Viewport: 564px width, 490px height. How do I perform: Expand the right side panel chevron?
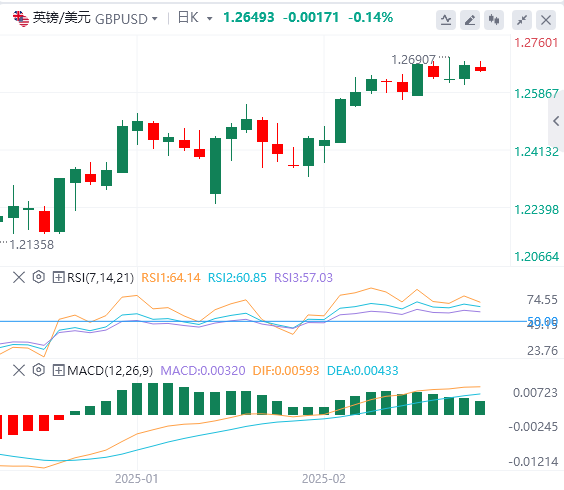(x=556, y=121)
